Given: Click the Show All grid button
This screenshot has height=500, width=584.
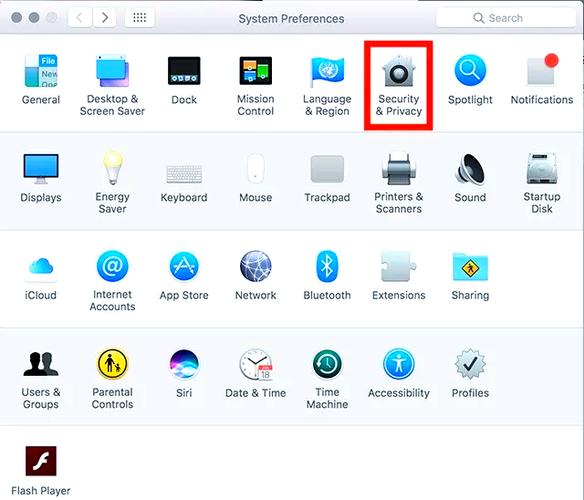Looking at the screenshot, I should click(140, 18).
